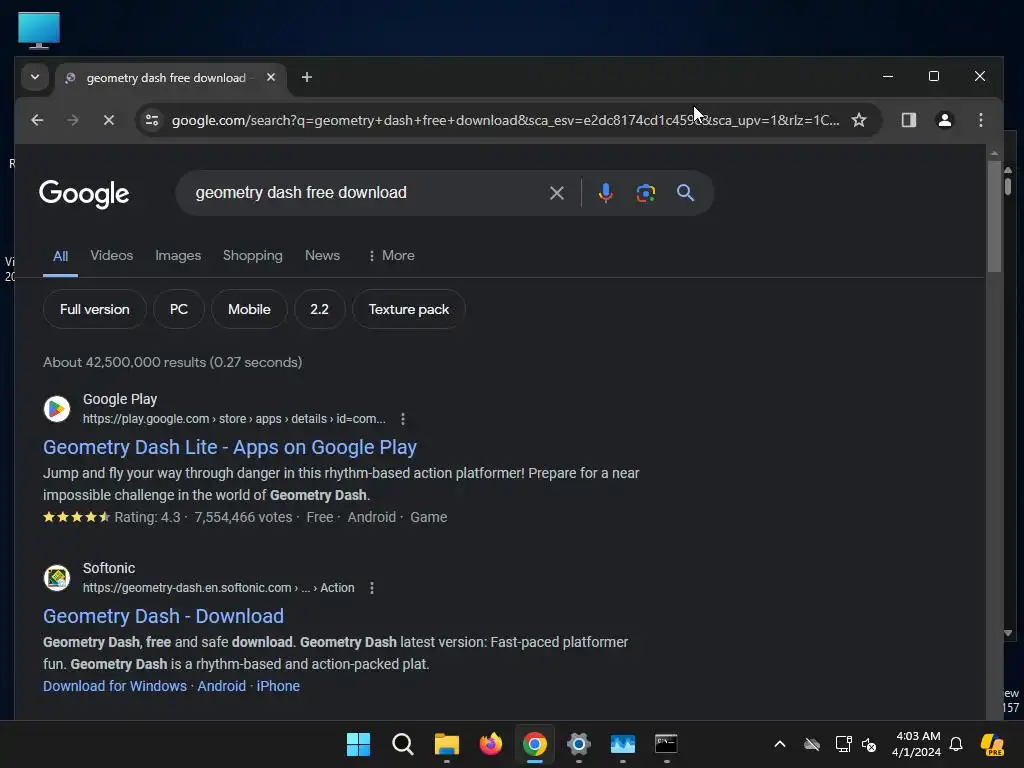Screen dimensions: 1024x768
Task: Show hidden system tray icons
Action: [780, 744]
